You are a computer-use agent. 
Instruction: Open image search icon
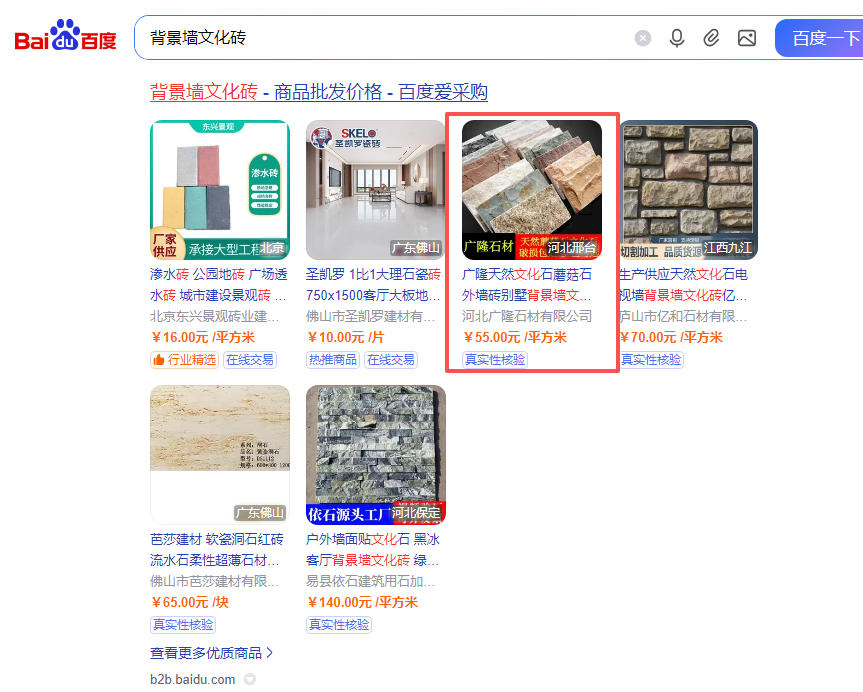pyautogui.click(x=746, y=38)
